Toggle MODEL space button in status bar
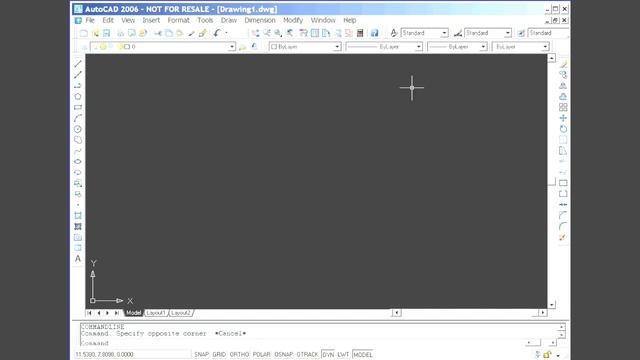Viewport: 640px width, 360px height. [x=363, y=354]
